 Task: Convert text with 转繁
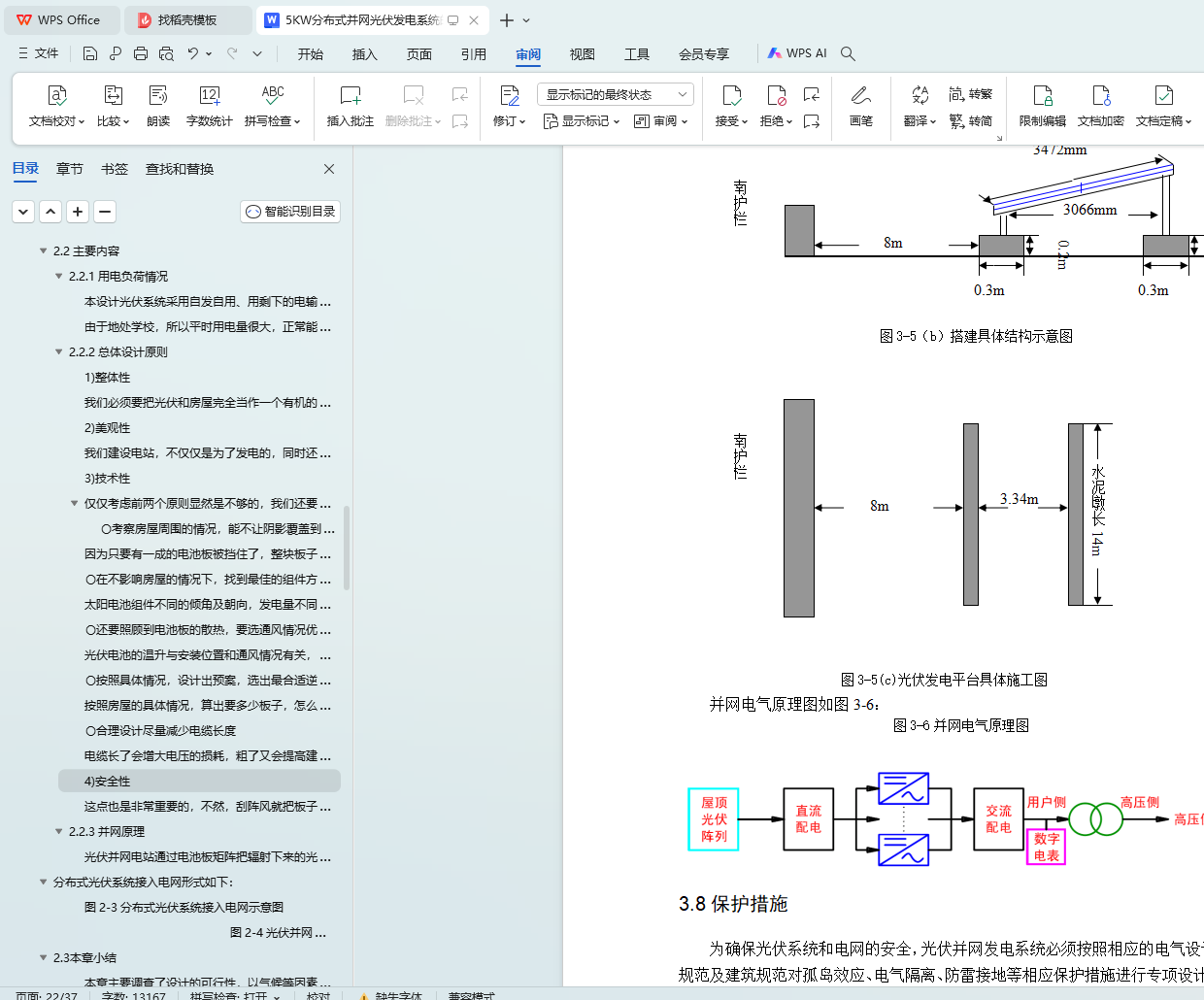[971, 94]
